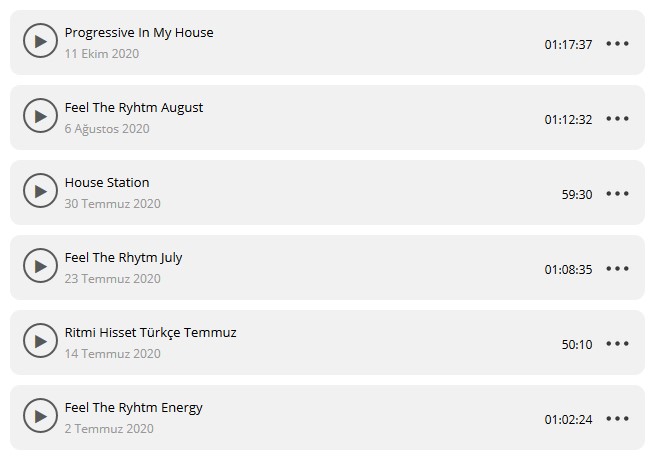Screen dimensions: 653x456
Task: Expand options for Ritmi Hisset Türkçe Temmuz
Action: tap(618, 344)
